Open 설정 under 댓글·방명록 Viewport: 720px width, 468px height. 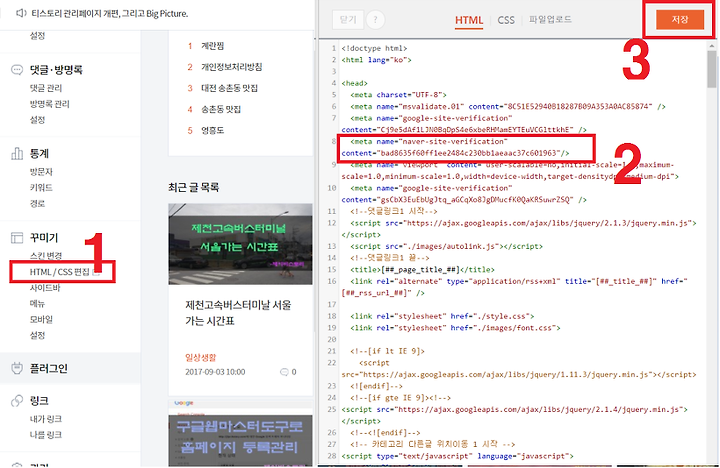tap(38, 120)
